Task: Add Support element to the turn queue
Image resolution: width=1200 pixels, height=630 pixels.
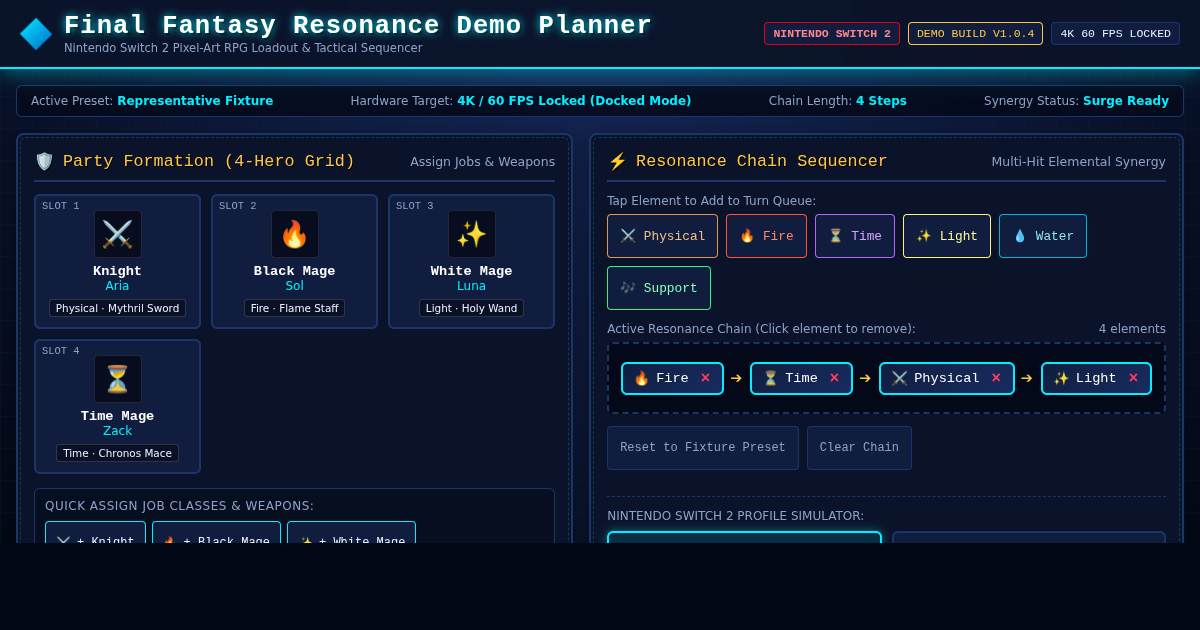Action: [659, 288]
